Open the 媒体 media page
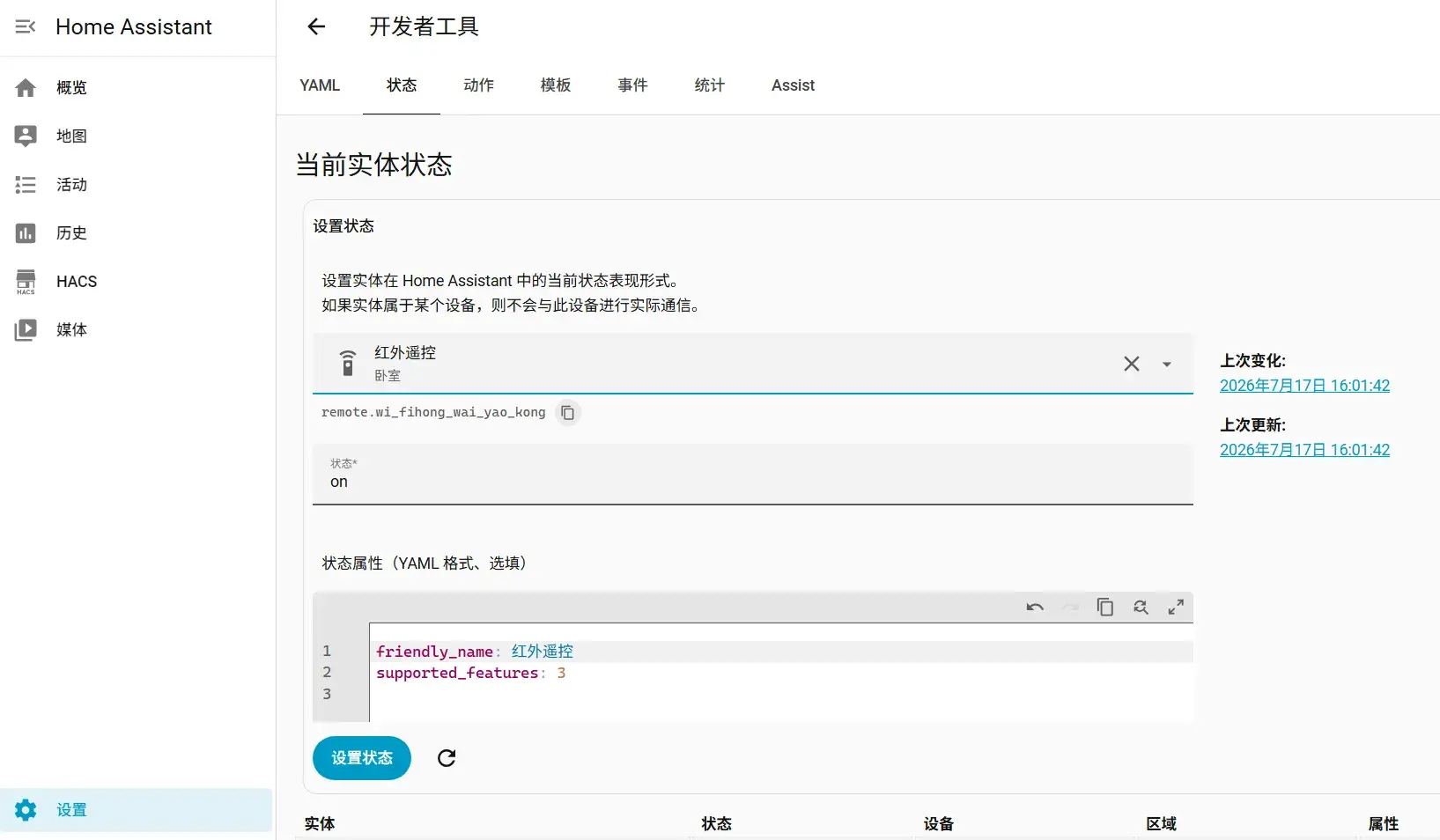 coord(137,330)
